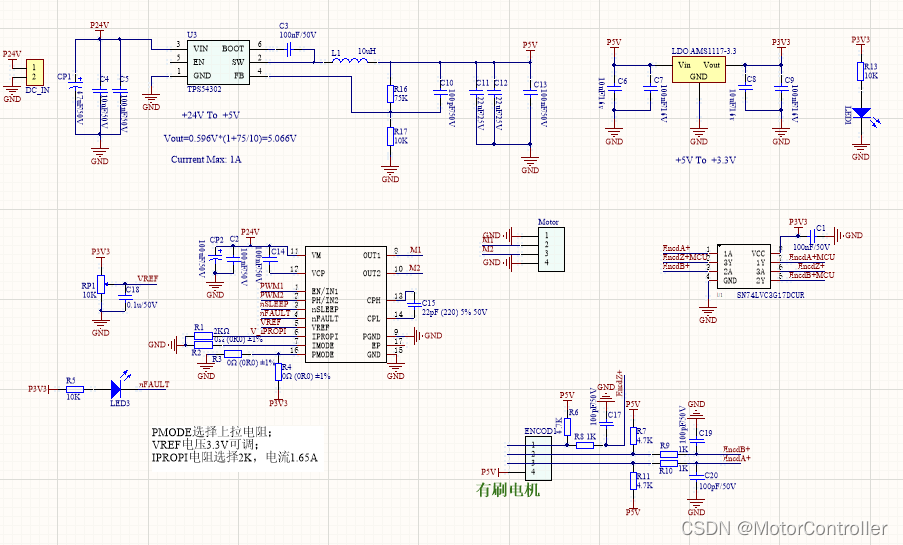Select the U3 TPS54302 regulator chip
This screenshot has height=545, width=903.
pyautogui.click(x=218, y=62)
